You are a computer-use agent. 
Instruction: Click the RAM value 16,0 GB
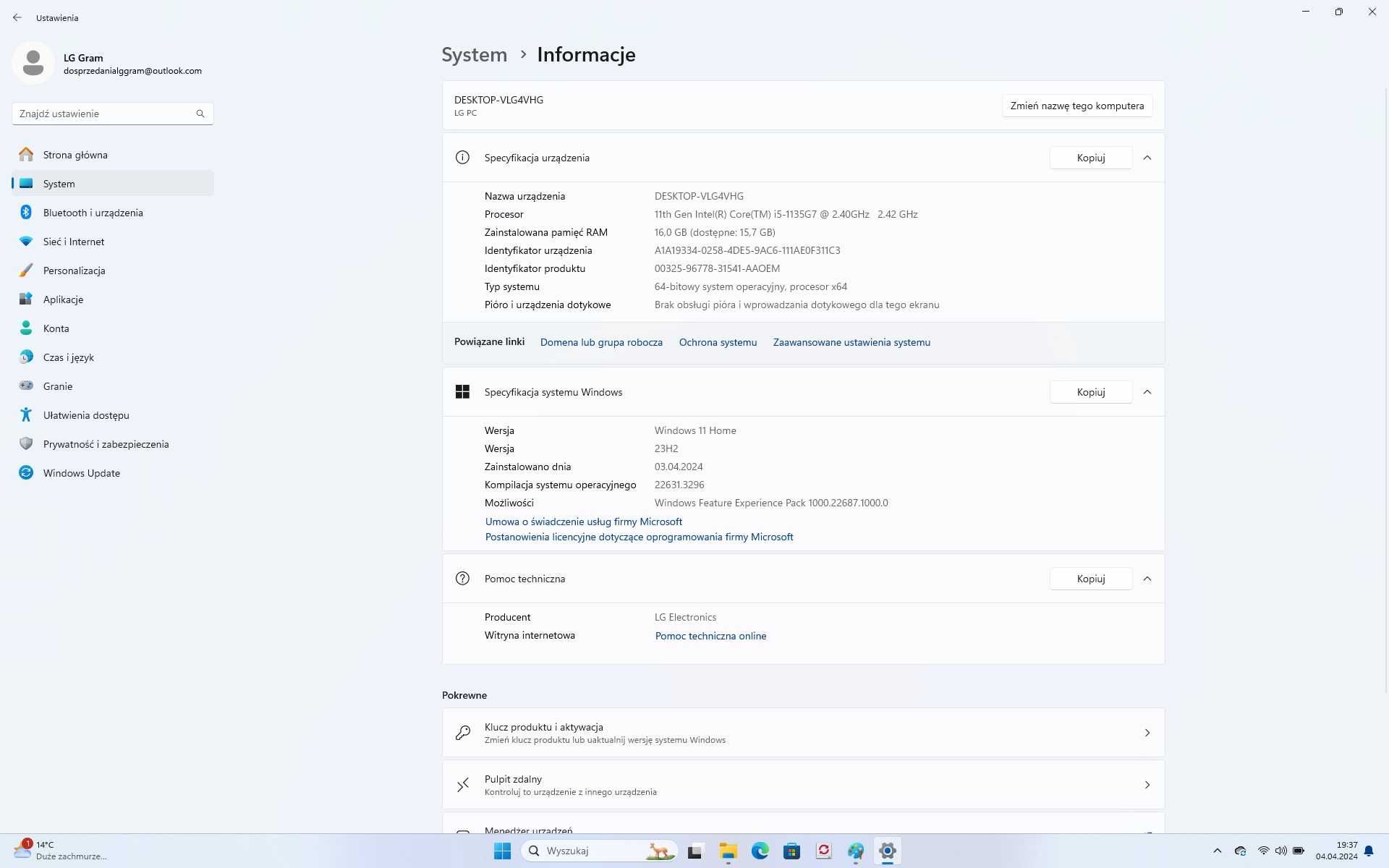(x=715, y=232)
